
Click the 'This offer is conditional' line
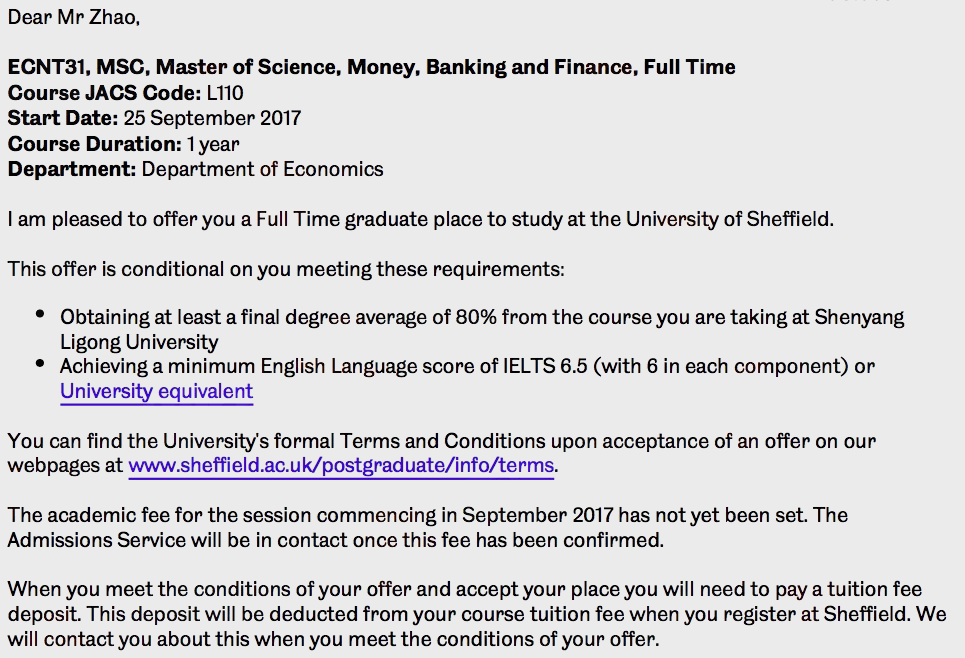[286, 270]
